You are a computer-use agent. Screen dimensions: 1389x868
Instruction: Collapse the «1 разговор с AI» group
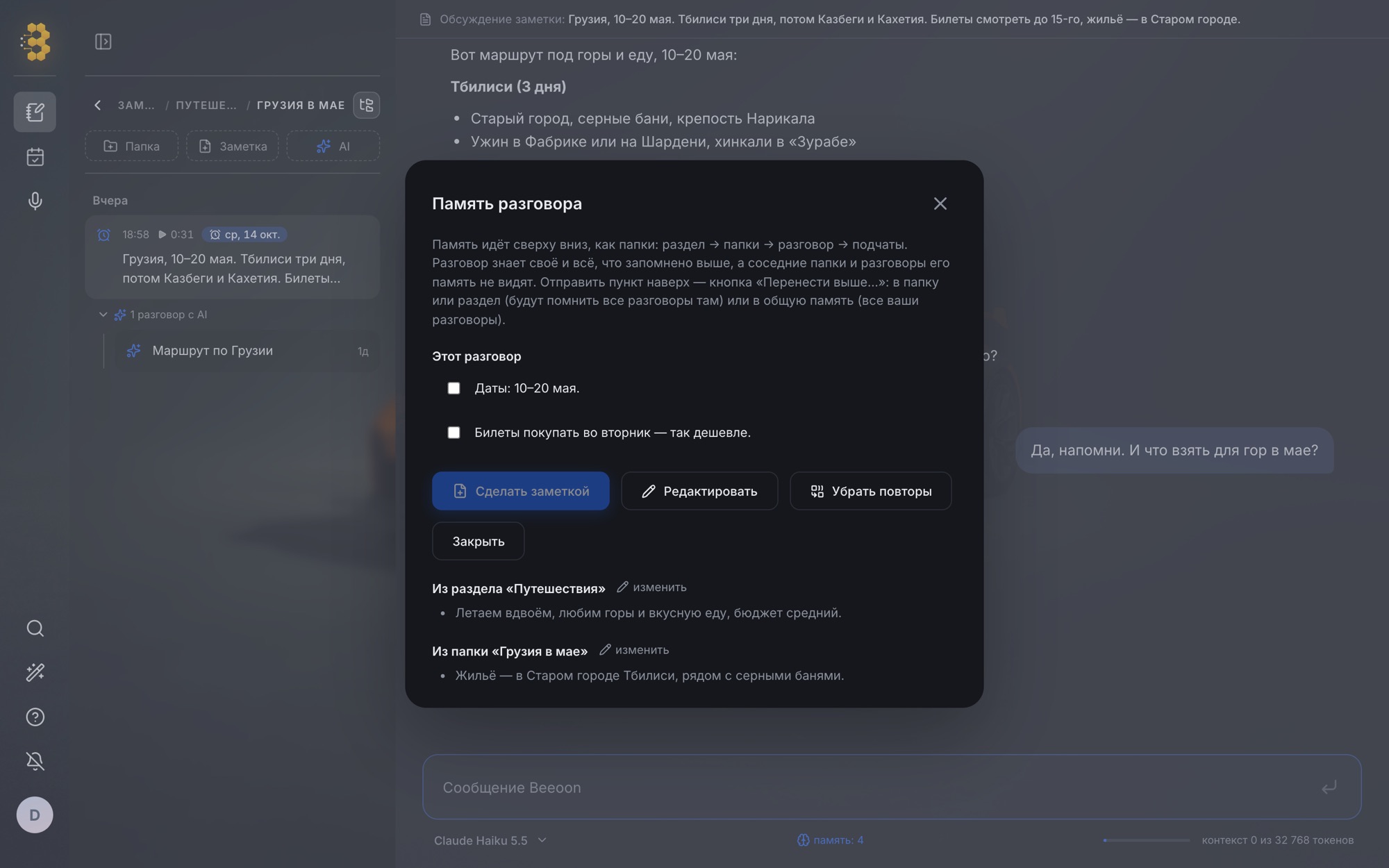(103, 315)
